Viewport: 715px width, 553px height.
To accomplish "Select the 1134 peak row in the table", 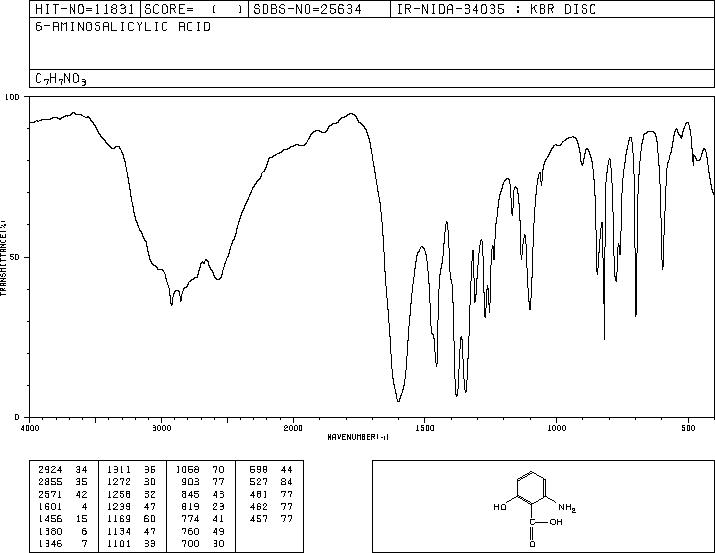I will tap(131, 532).
